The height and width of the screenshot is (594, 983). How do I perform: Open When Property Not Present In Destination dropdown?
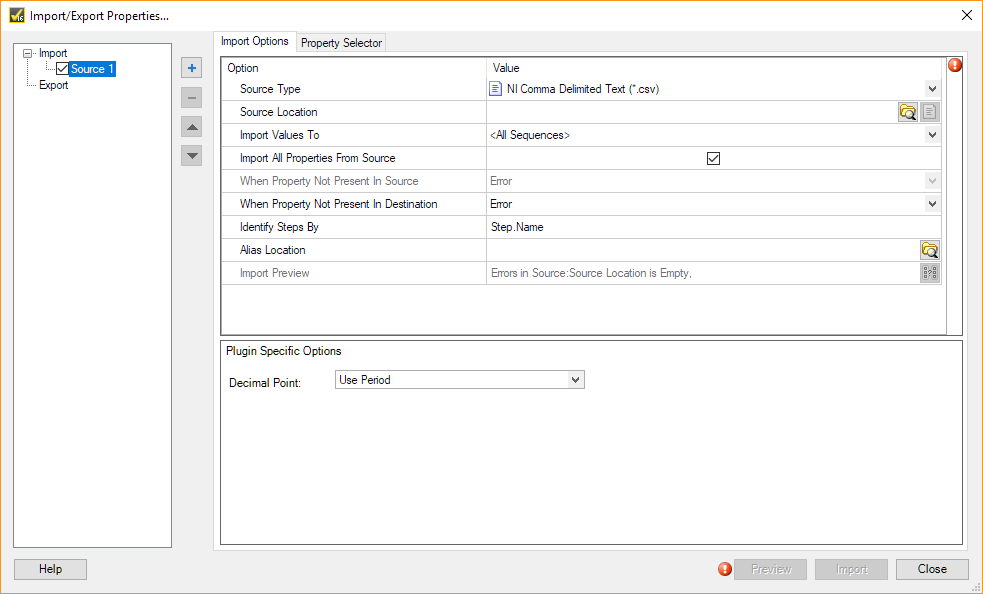click(x=932, y=204)
